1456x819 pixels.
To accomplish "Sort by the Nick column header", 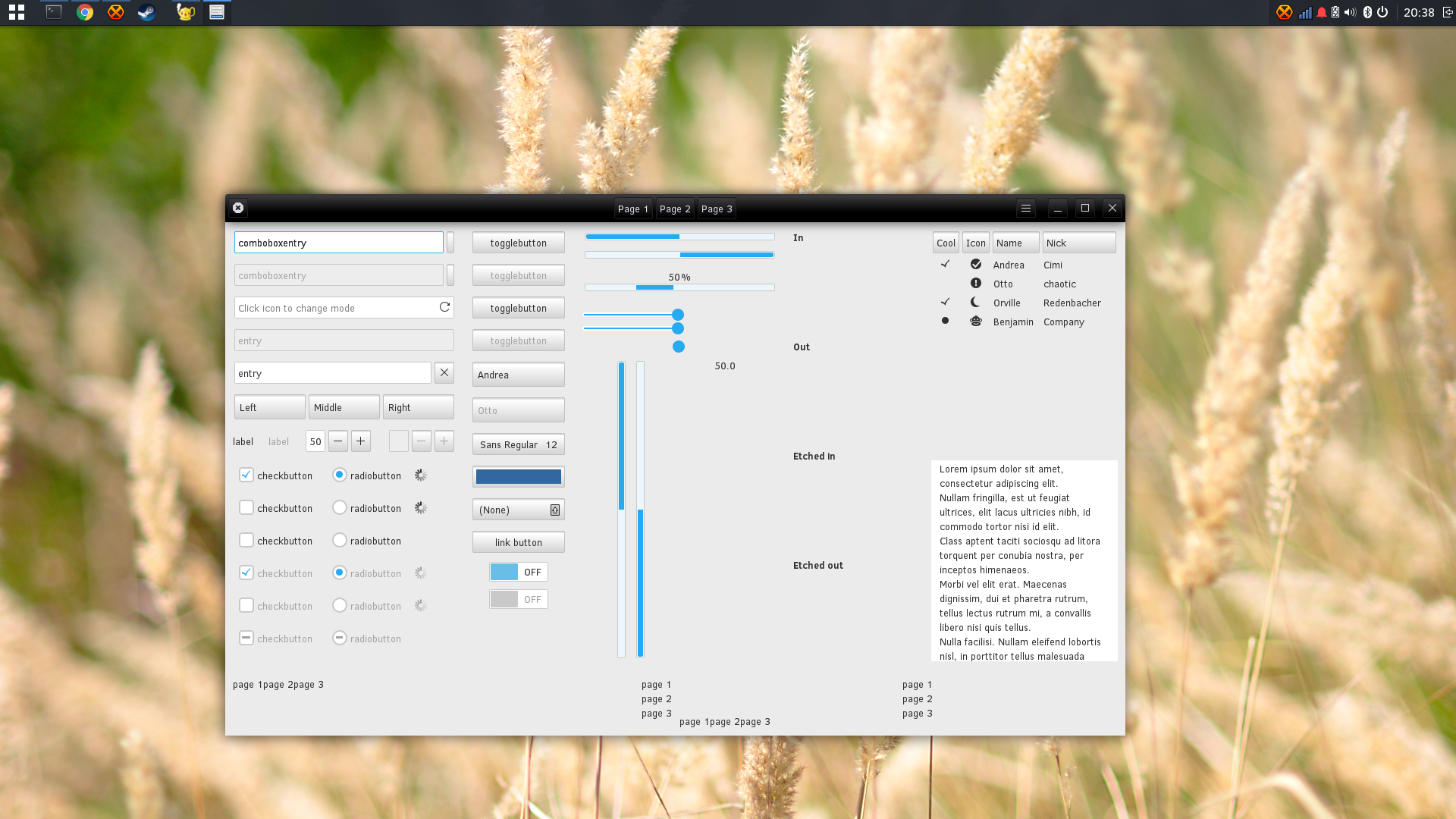I will pos(1079,243).
